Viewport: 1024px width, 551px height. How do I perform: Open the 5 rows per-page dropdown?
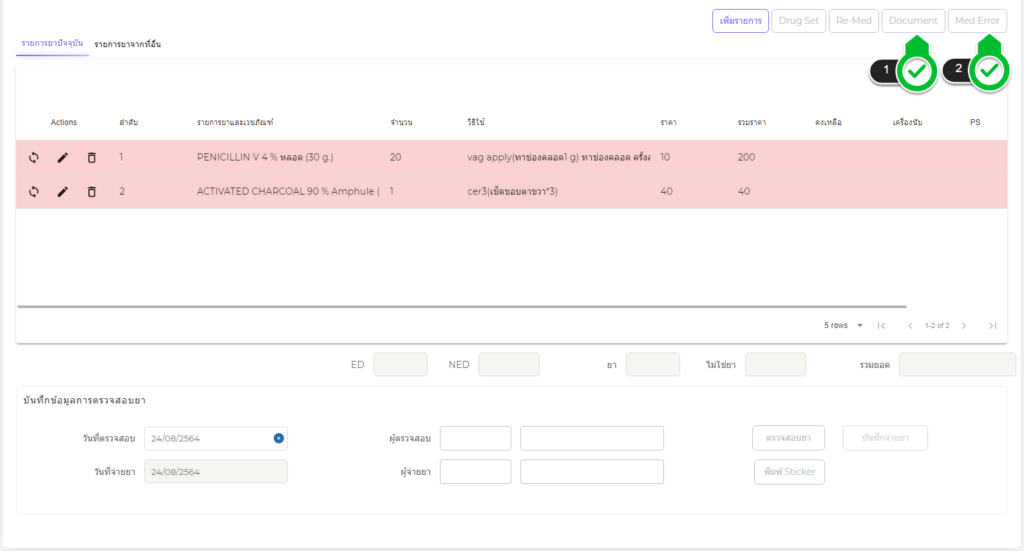[843, 326]
